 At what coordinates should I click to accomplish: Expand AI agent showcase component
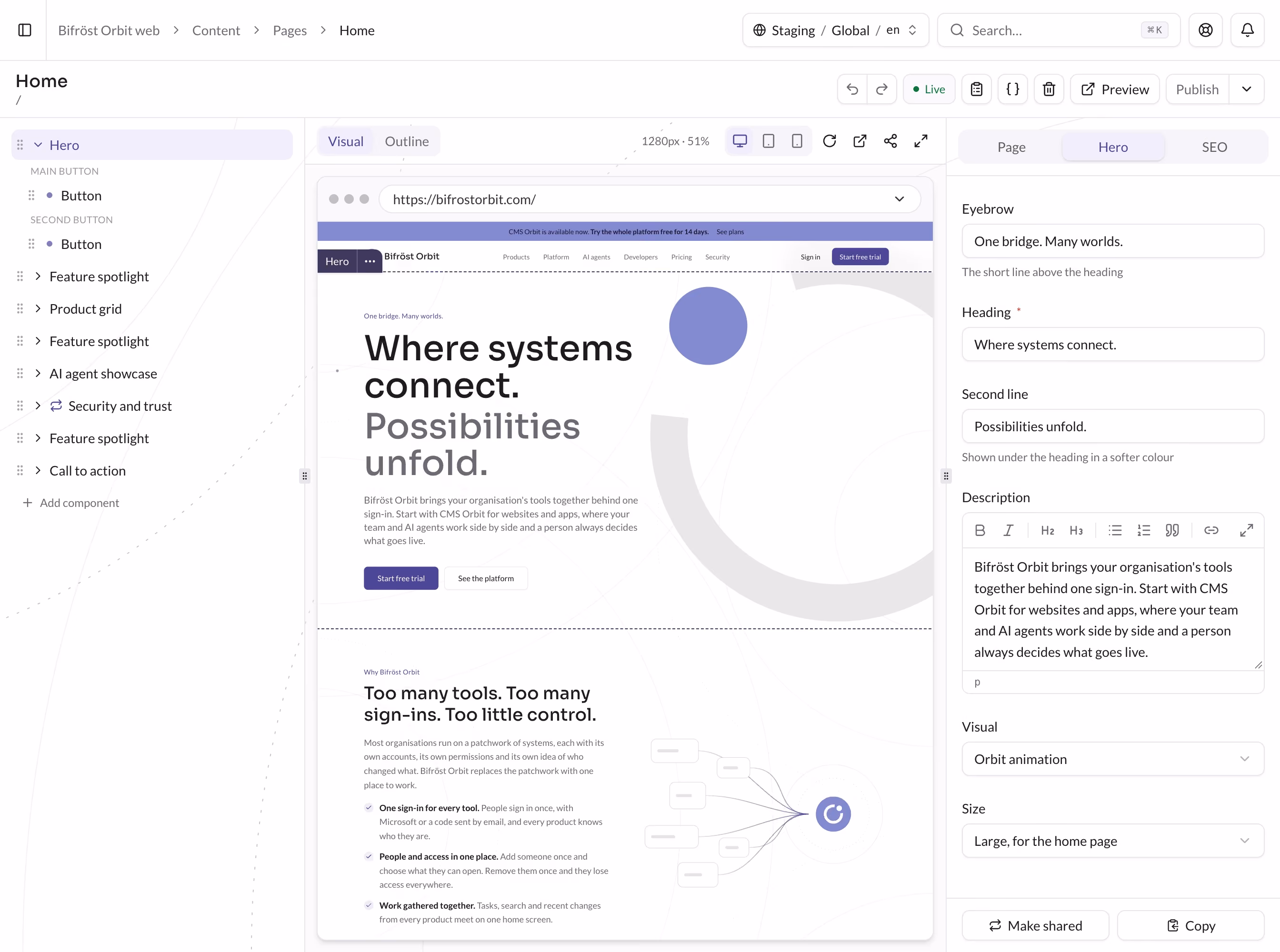point(38,374)
